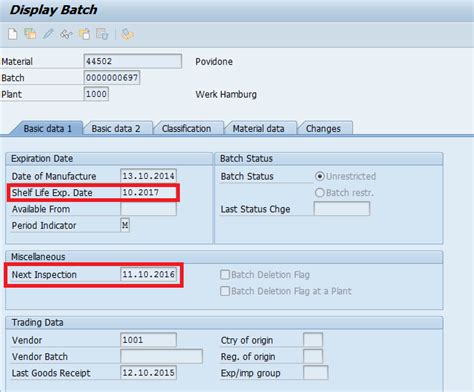Image resolution: width=474 pixels, height=392 pixels.
Task: Tick Batch Deletion Flag at a Plant
Action: 225,291
